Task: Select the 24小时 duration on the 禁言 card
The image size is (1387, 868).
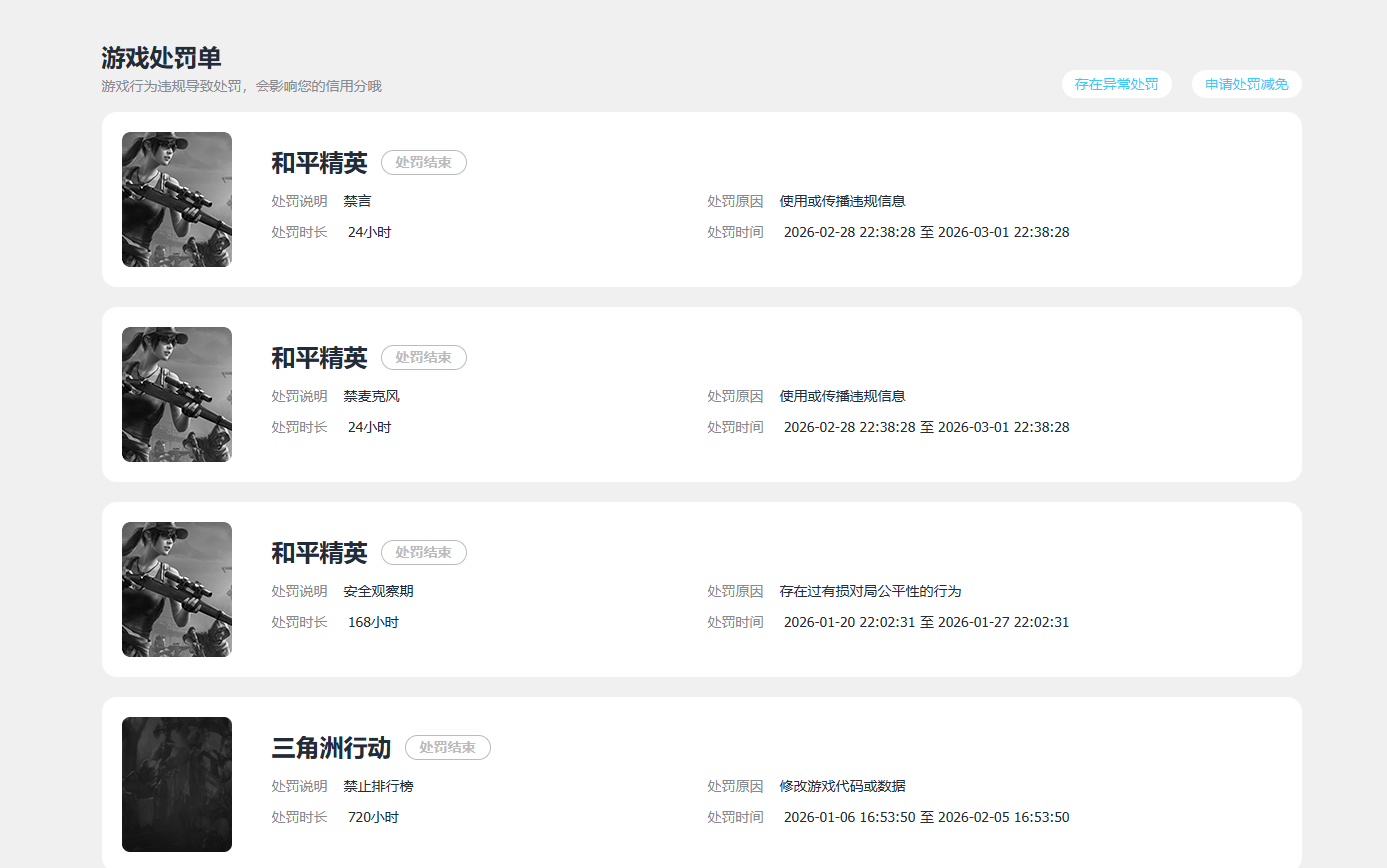Action: coord(369,232)
